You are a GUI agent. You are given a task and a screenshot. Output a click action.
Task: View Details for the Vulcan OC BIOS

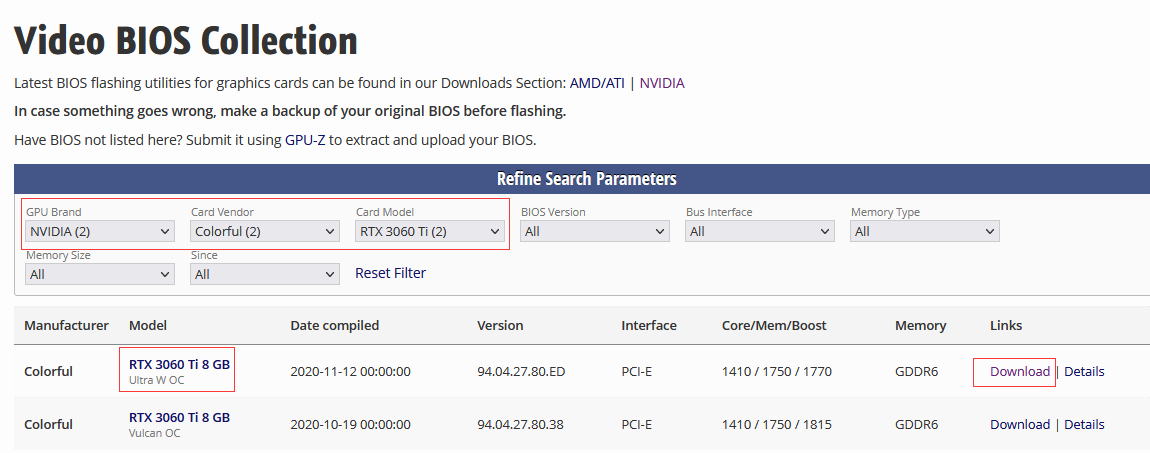pyautogui.click(x=1084, y=424)
